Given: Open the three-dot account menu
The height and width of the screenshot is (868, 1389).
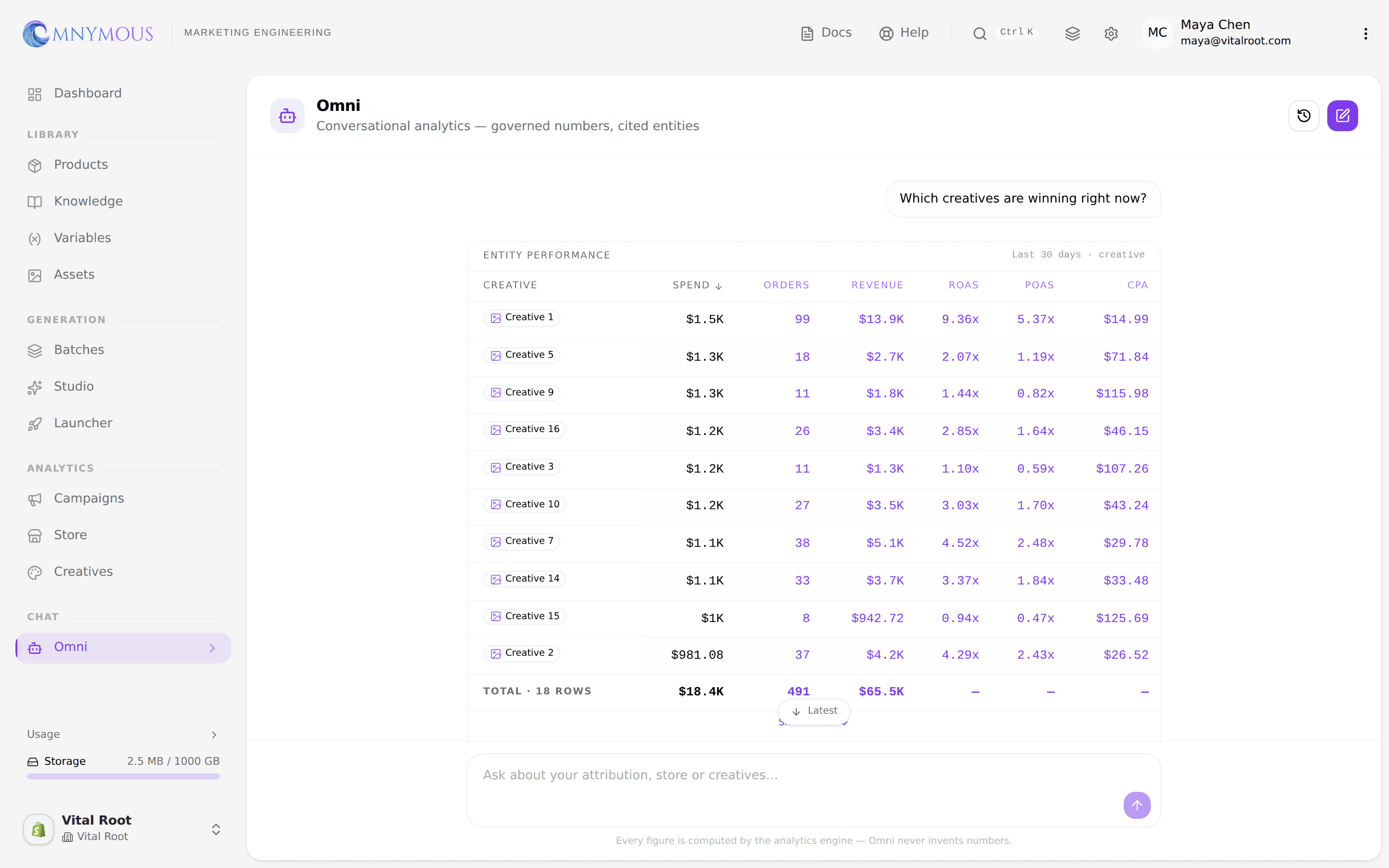Looking at the screenshot, I should click(1365, 34).
